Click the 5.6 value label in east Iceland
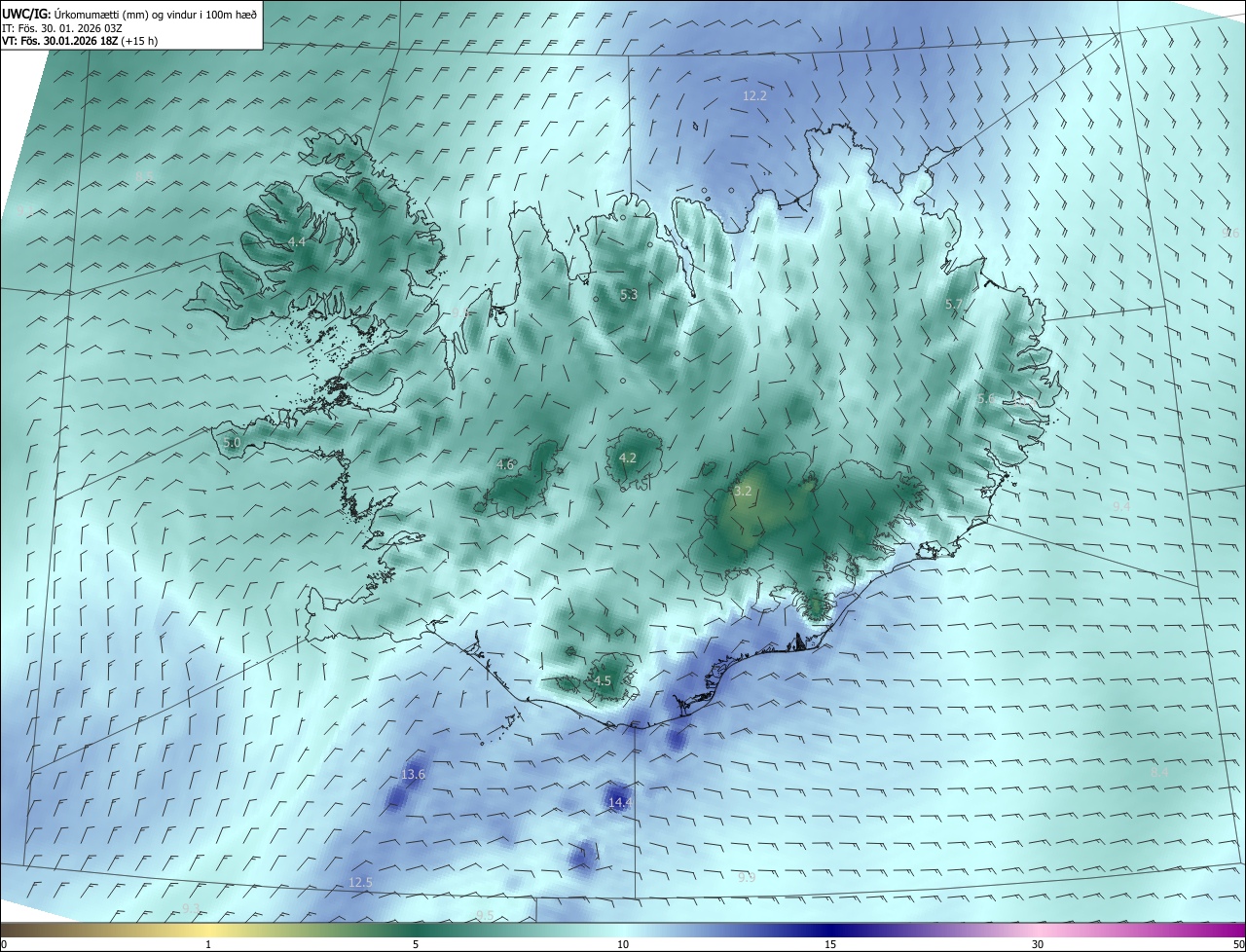This screenshot has height=952, width=1246. tap(986, 398)
